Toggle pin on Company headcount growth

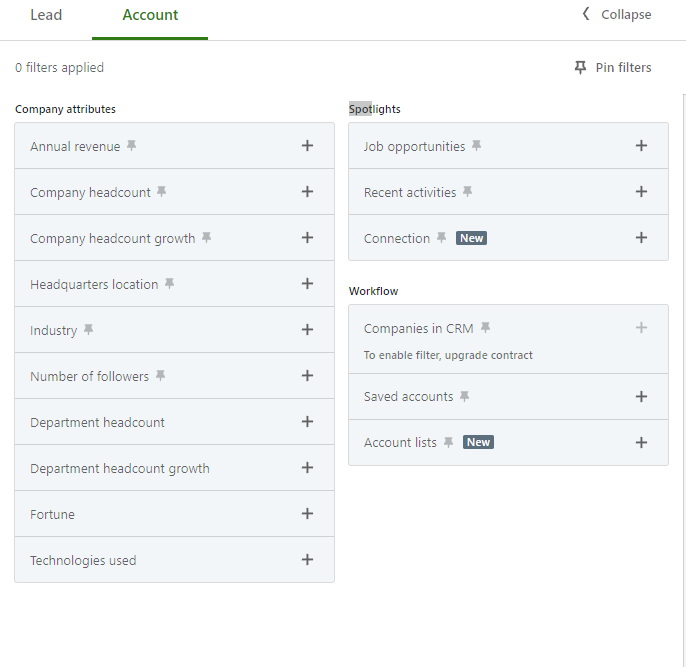coord(207,238)
